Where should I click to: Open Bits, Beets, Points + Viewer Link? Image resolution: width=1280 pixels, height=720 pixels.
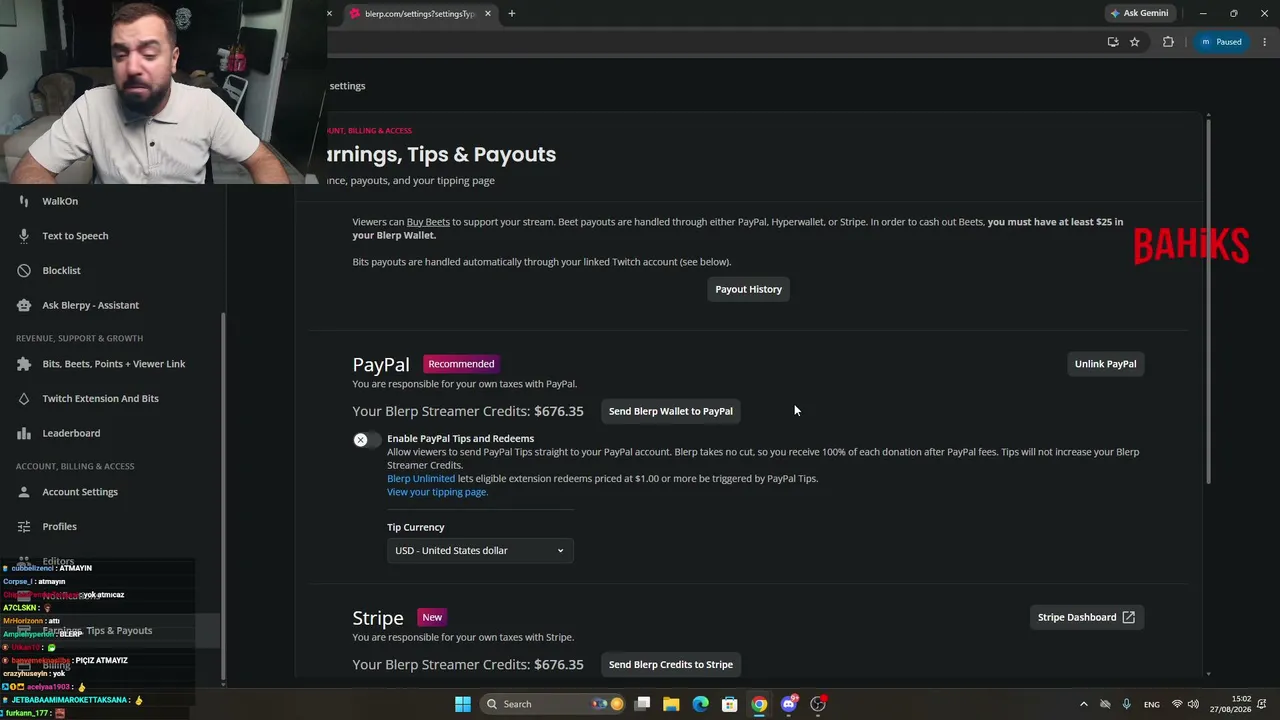tap(114, 364)
